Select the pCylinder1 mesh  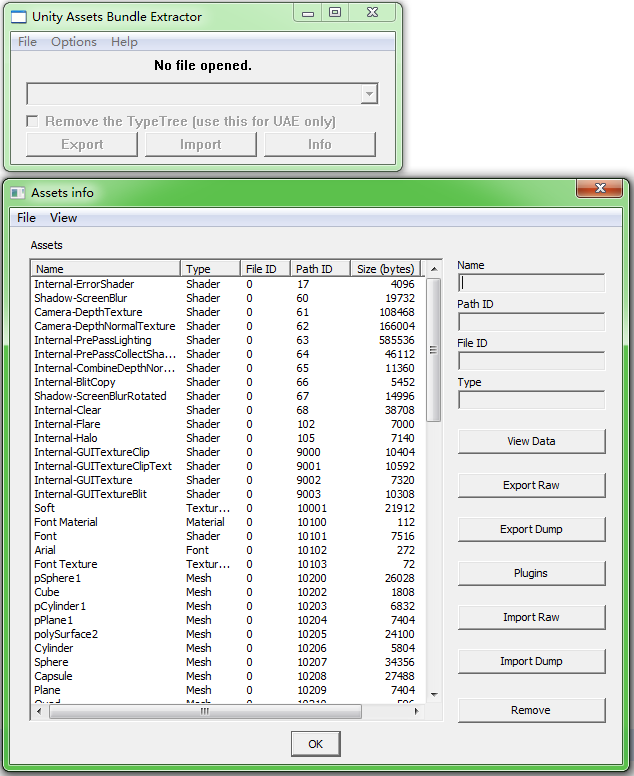pyautogui.click(x=228, y=606)
